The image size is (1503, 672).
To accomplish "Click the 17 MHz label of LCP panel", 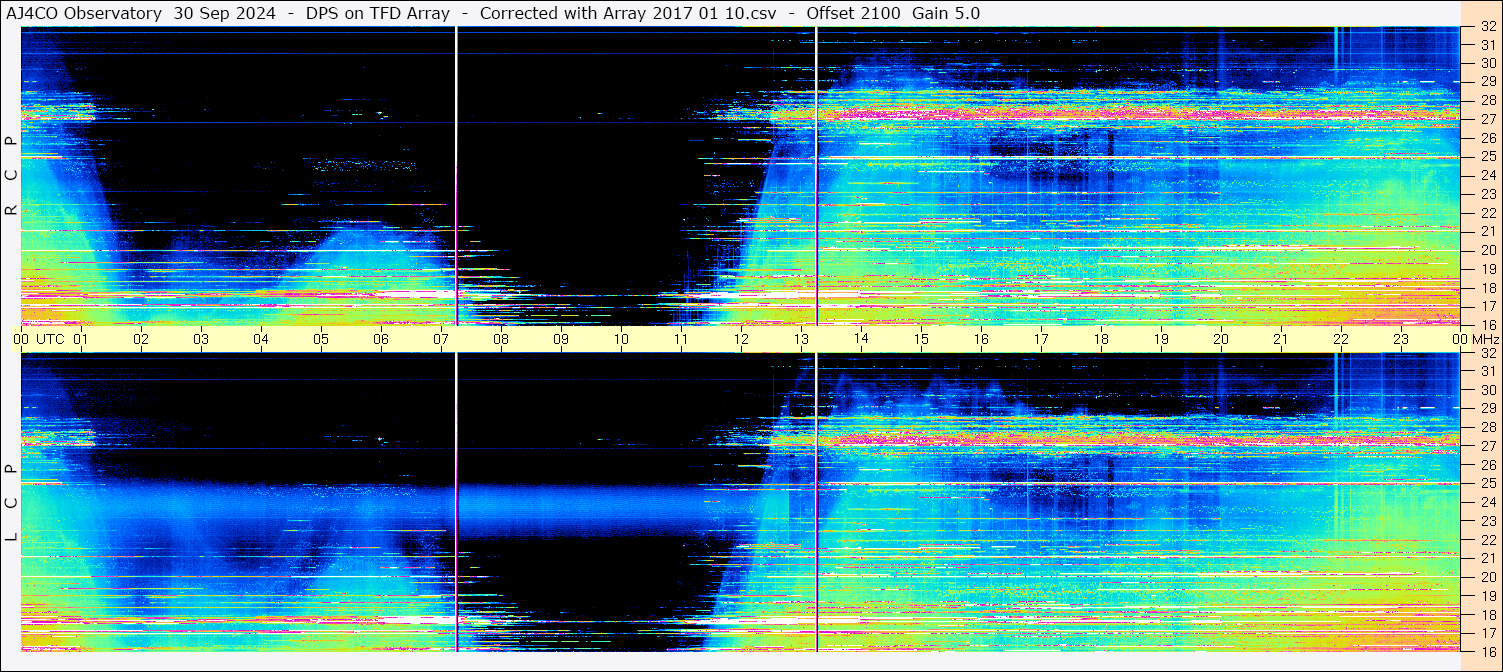I will click(x=1487, y=633).
